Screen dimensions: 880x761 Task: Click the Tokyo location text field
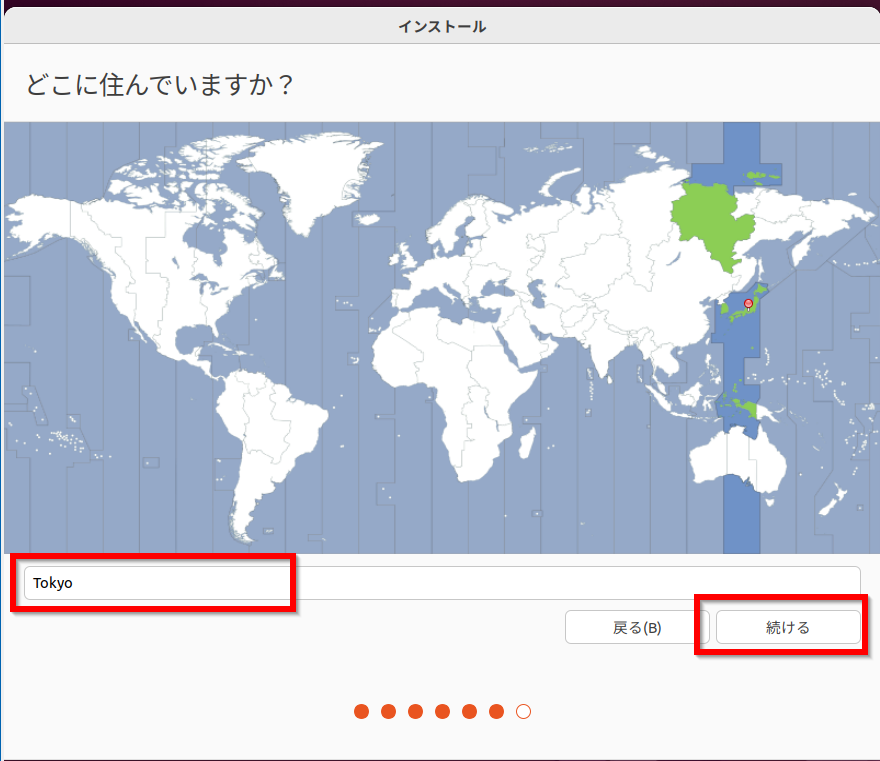tap(442, 583)
